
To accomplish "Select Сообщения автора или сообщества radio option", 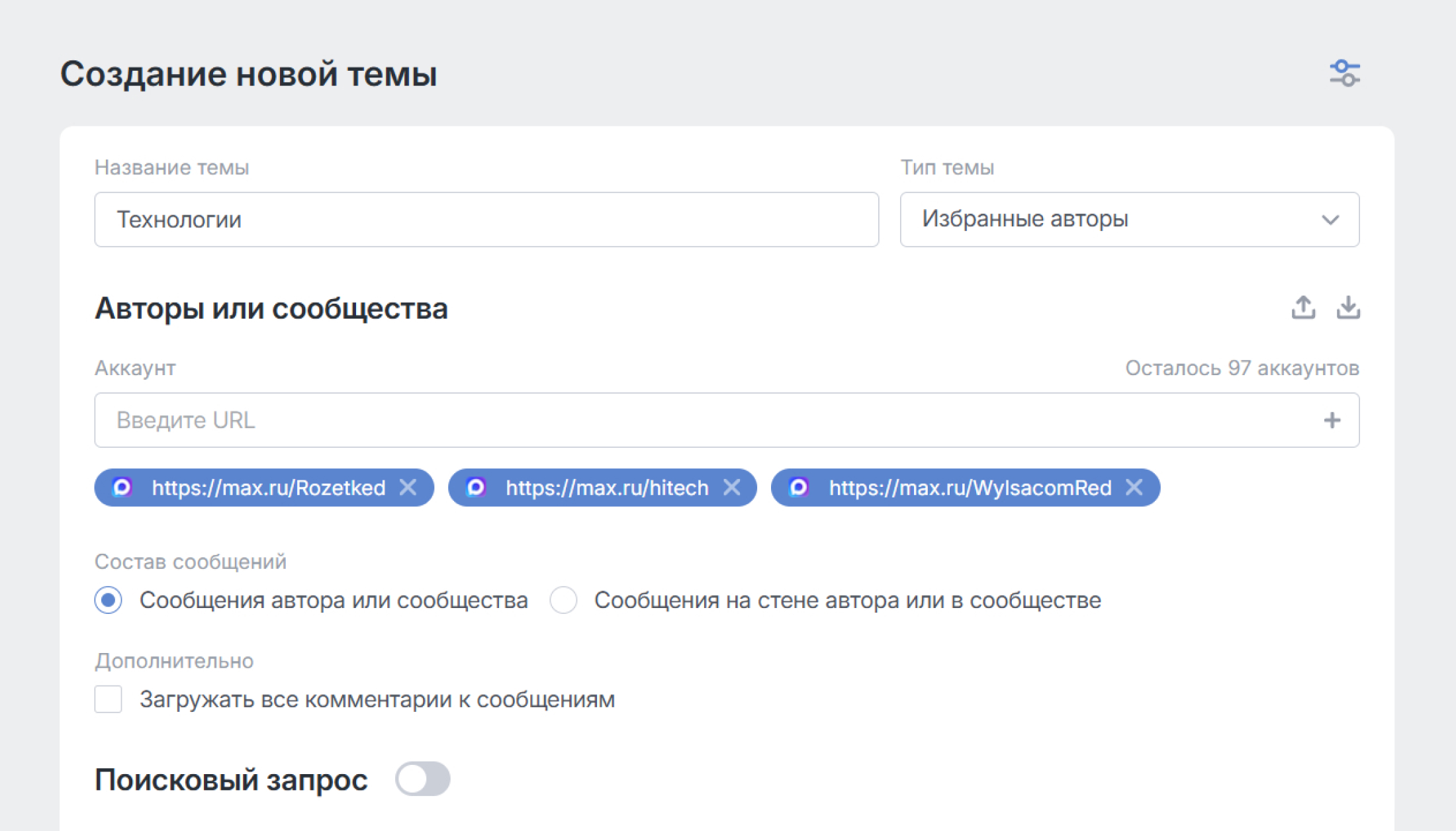I will click(x=108, y=601).
